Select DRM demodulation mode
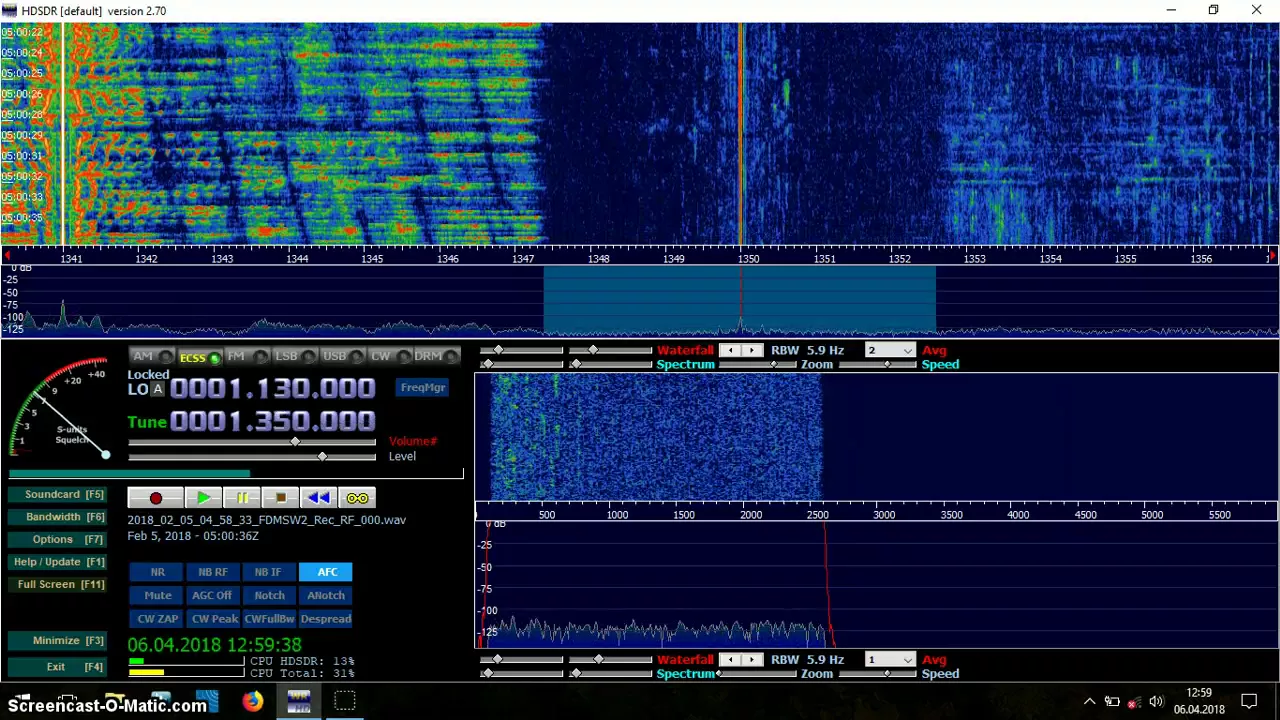This screenshot has width=1280, height=720. click(436, 356)
